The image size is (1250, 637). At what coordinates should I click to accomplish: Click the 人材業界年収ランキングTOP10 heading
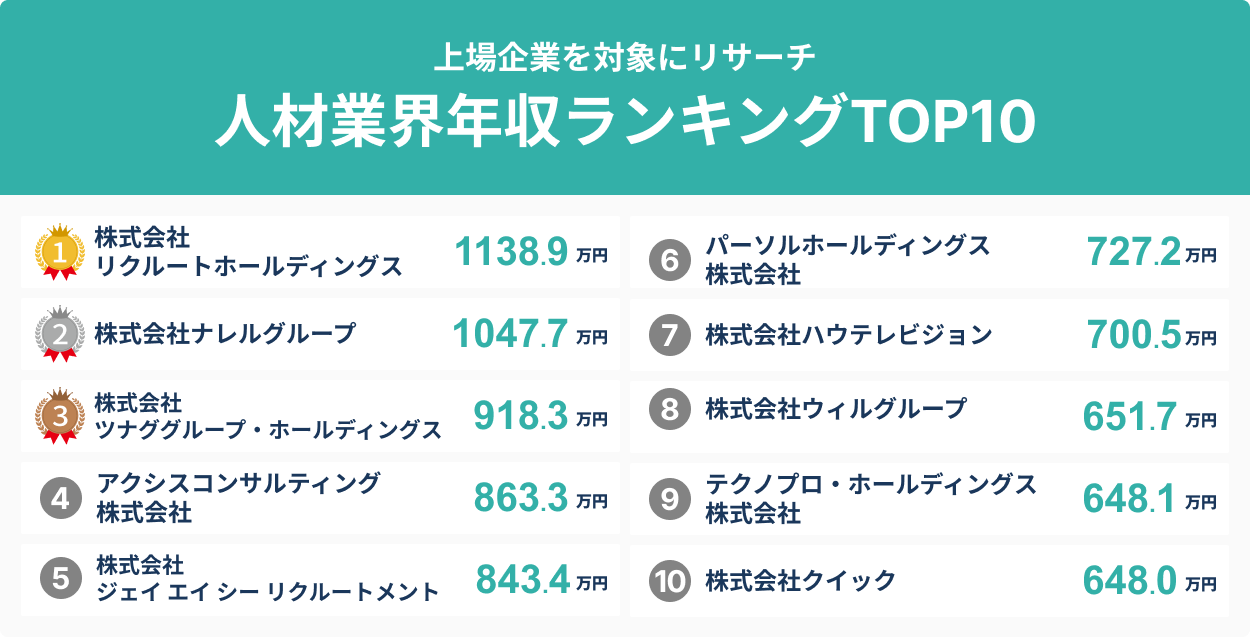click(625, 121)
